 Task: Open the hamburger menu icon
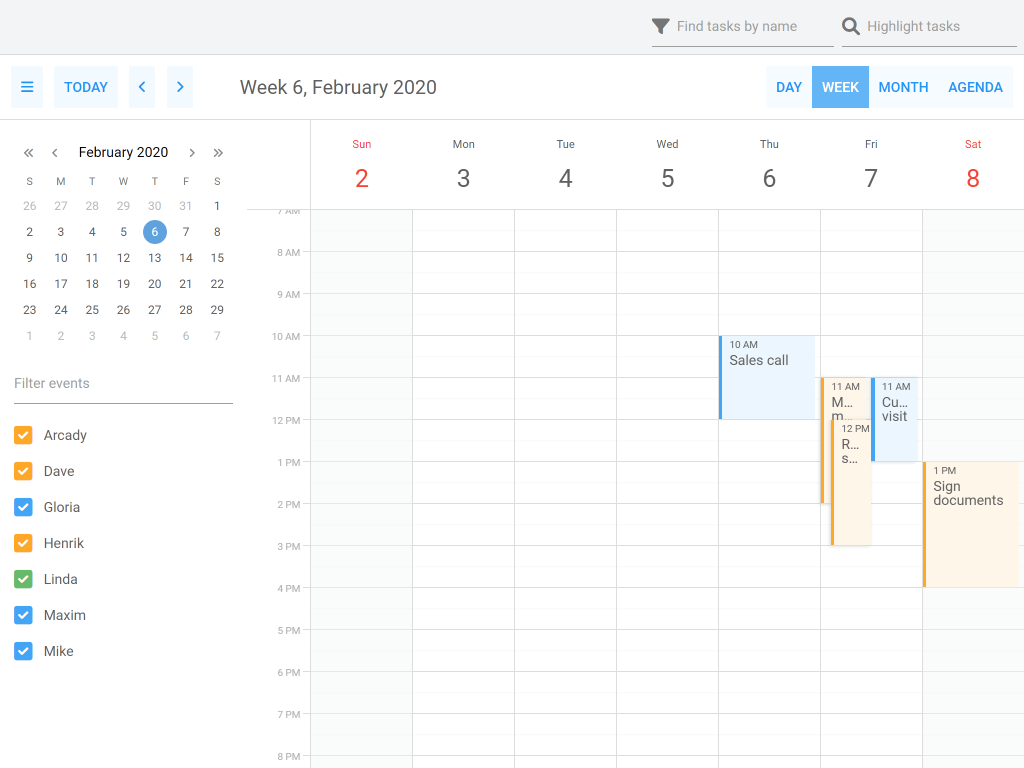coord(27,87)
